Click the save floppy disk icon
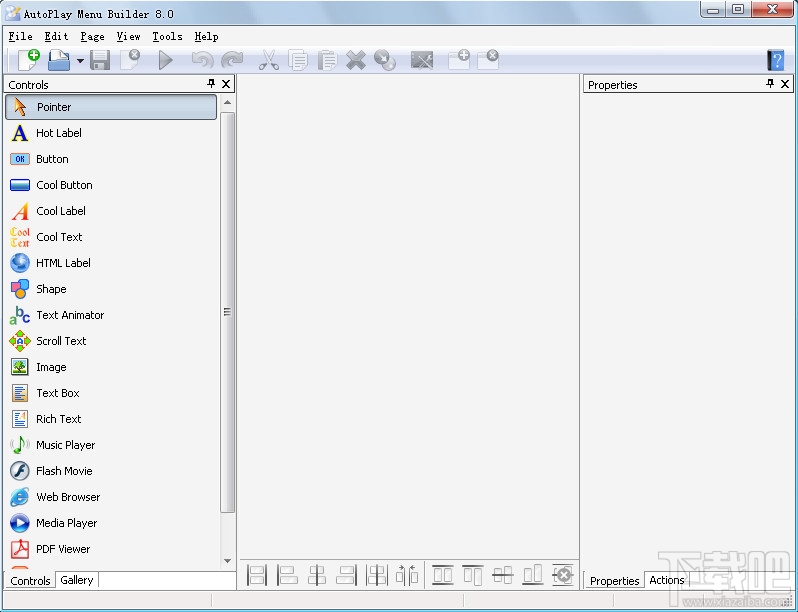798x612 pixels. pyautogui.click(x=100, y=60)
